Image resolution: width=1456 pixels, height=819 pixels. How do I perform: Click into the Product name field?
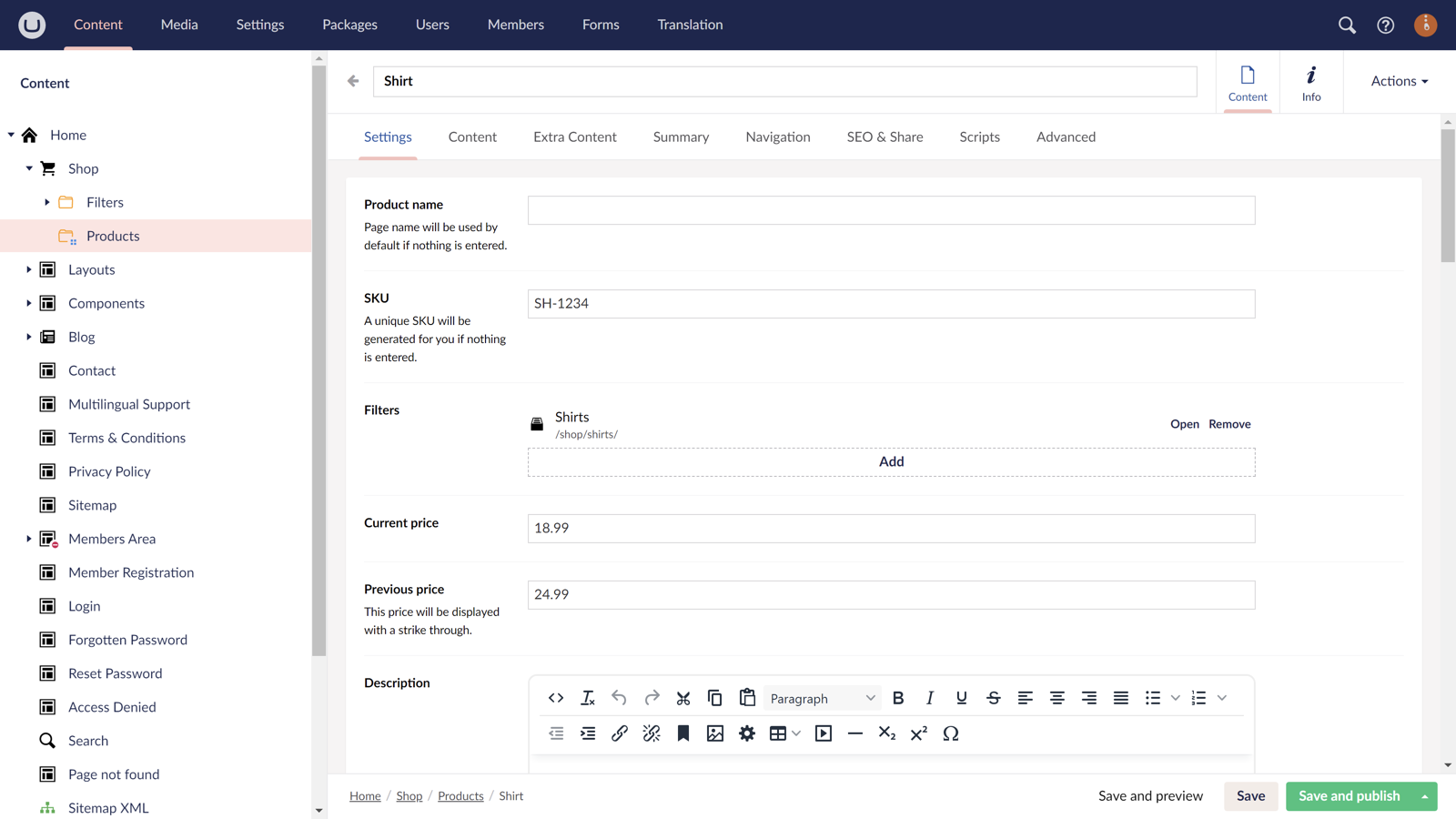point(891,210)
